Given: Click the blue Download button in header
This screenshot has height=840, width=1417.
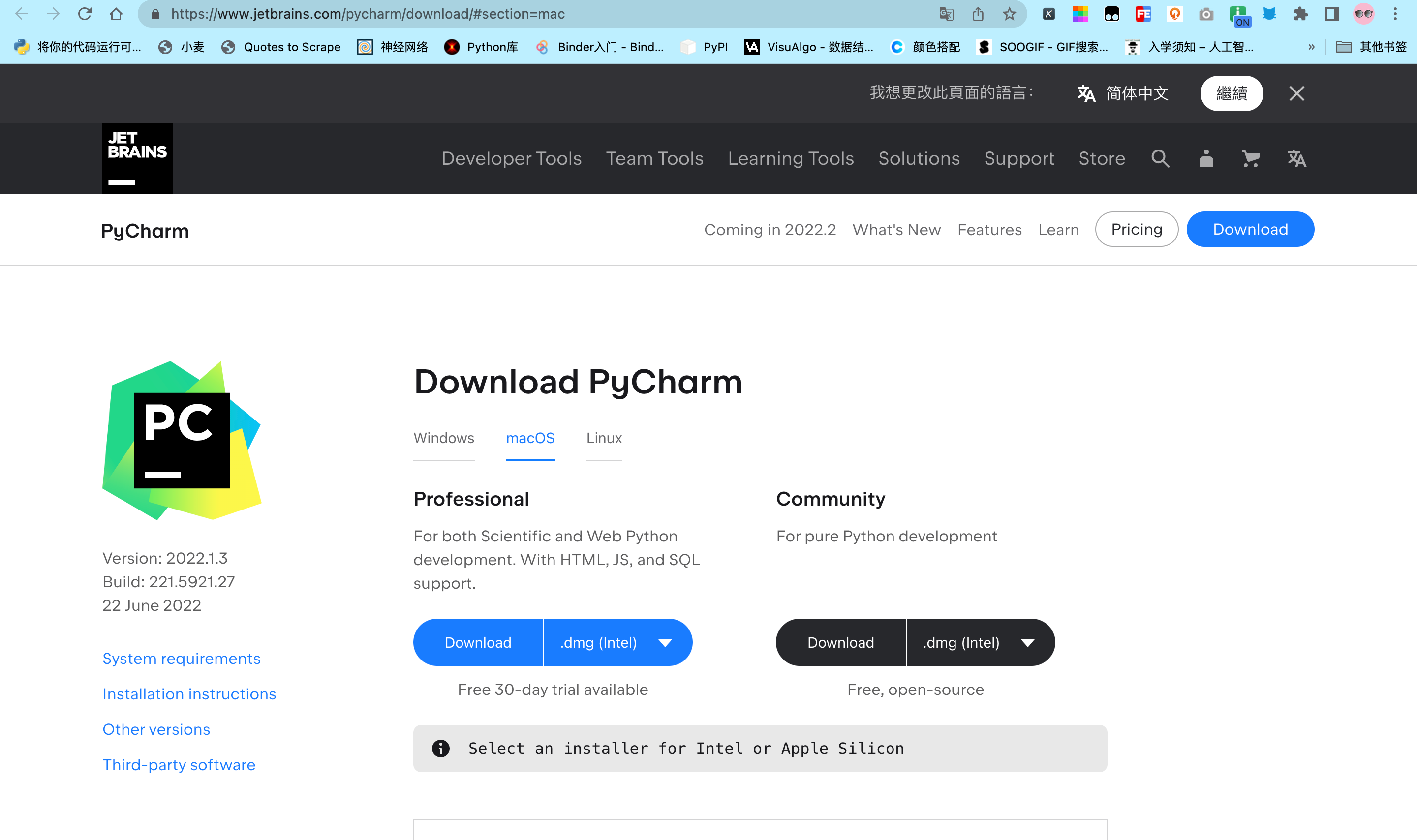Looking at the screenshot, I should click(x=1250, y=229).
